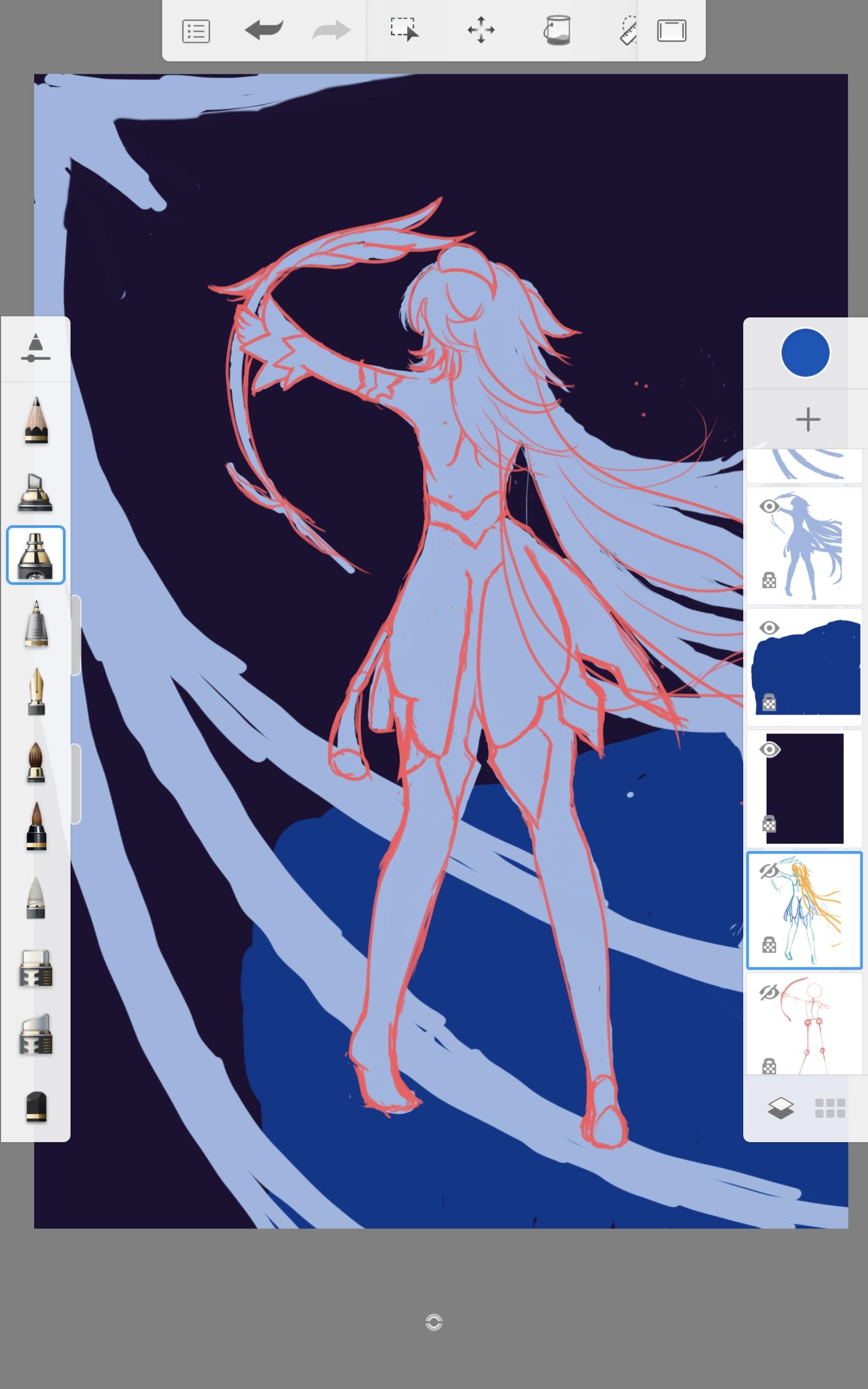Screen dimensions: 868x1389
Task: Show the hidden red skeleton sketch layer
Action: (769, 992)
